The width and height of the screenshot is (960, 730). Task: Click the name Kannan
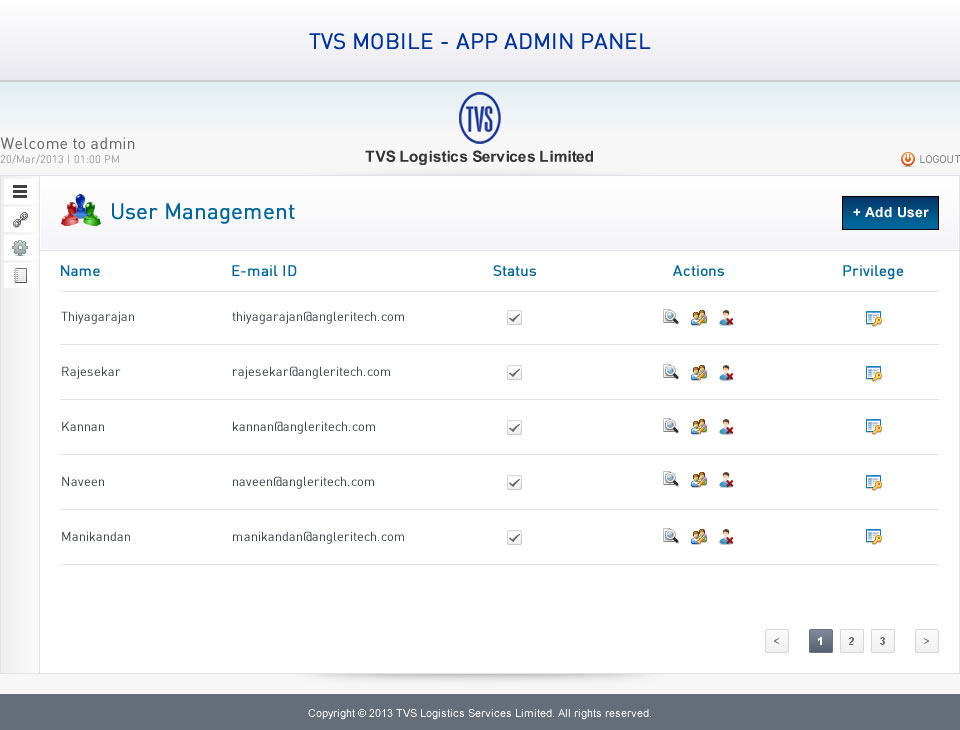pos(83,427)
